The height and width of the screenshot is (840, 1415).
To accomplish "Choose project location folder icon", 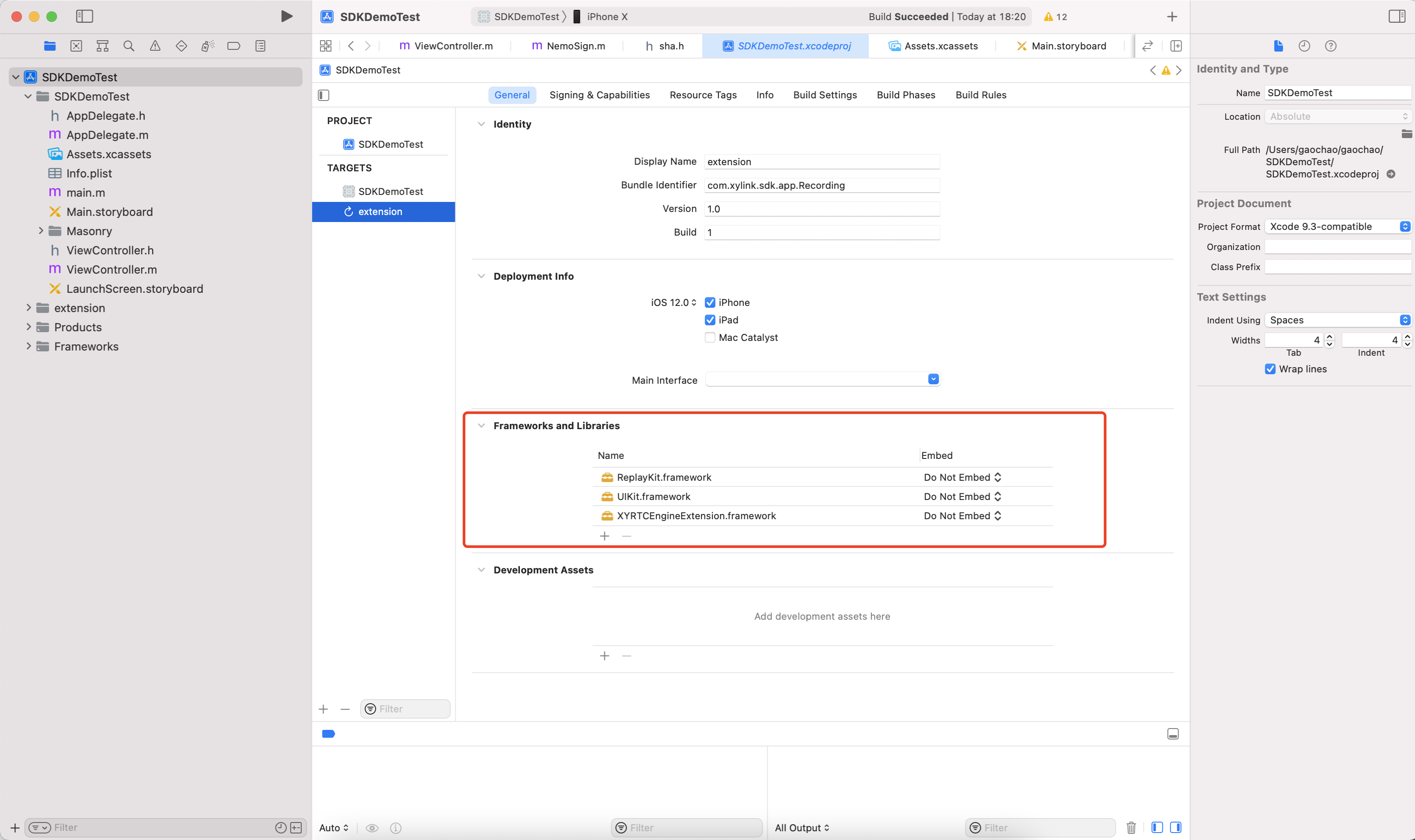I will point(1407,134).
